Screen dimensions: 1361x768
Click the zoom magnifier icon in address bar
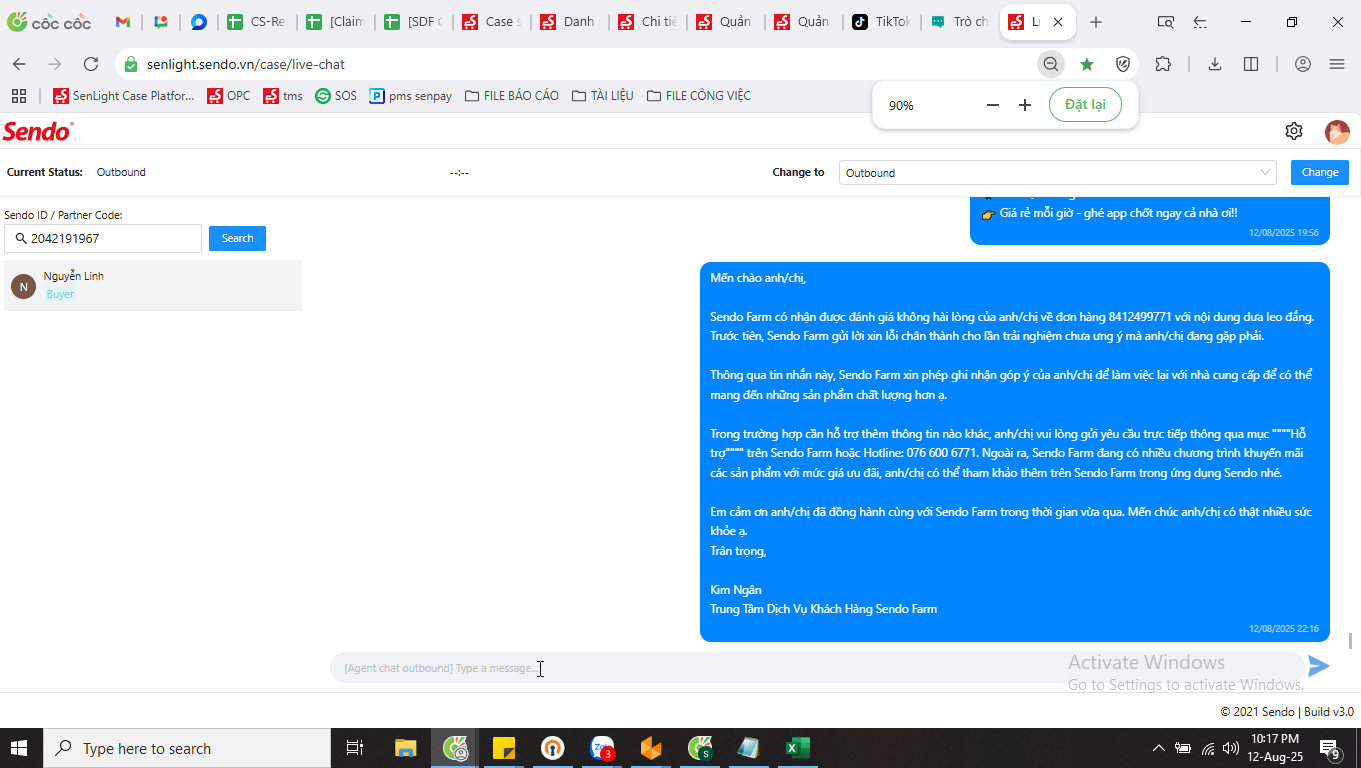point(1051,64)
